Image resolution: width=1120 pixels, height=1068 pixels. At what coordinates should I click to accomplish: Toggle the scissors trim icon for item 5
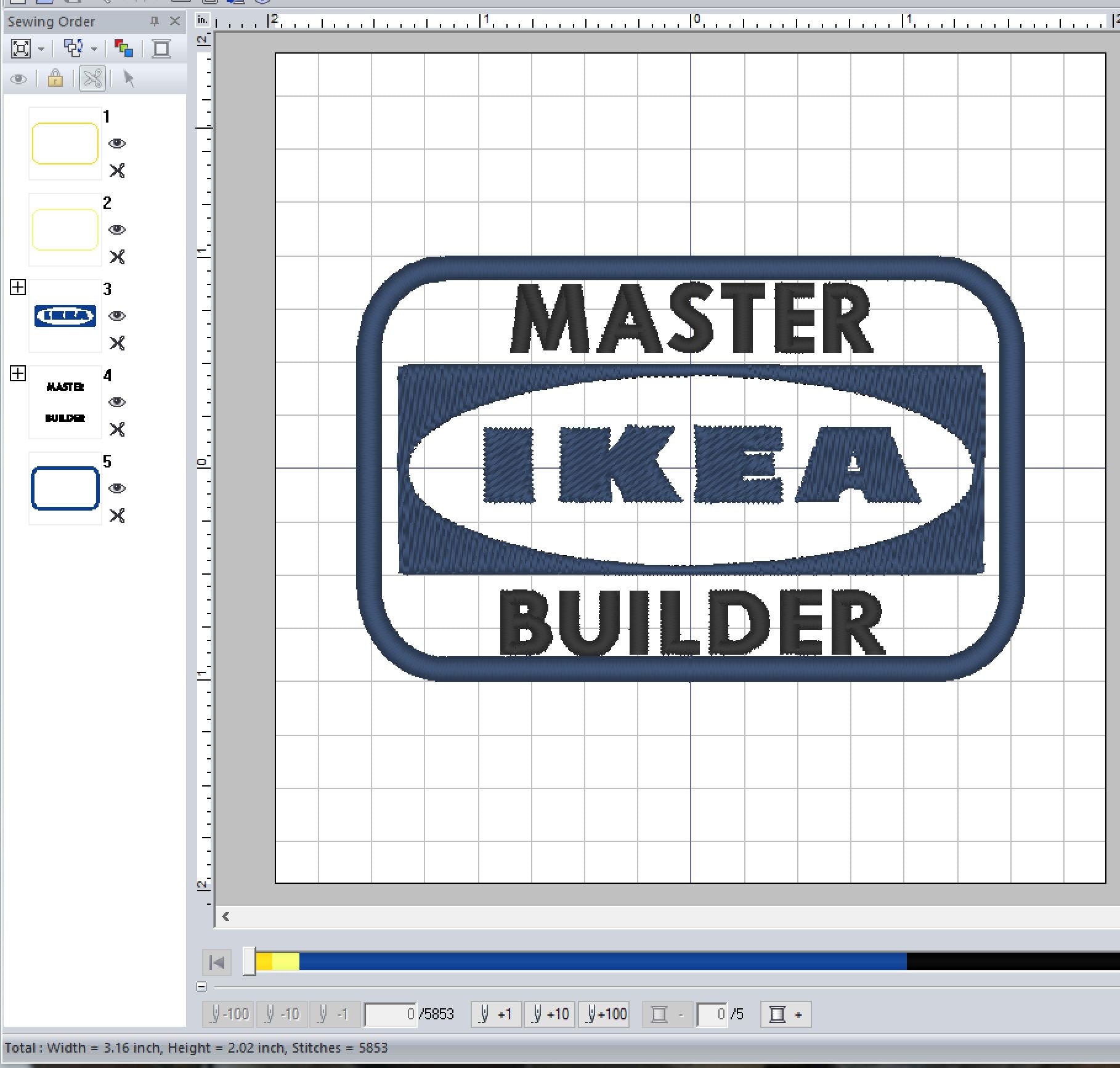117,516
